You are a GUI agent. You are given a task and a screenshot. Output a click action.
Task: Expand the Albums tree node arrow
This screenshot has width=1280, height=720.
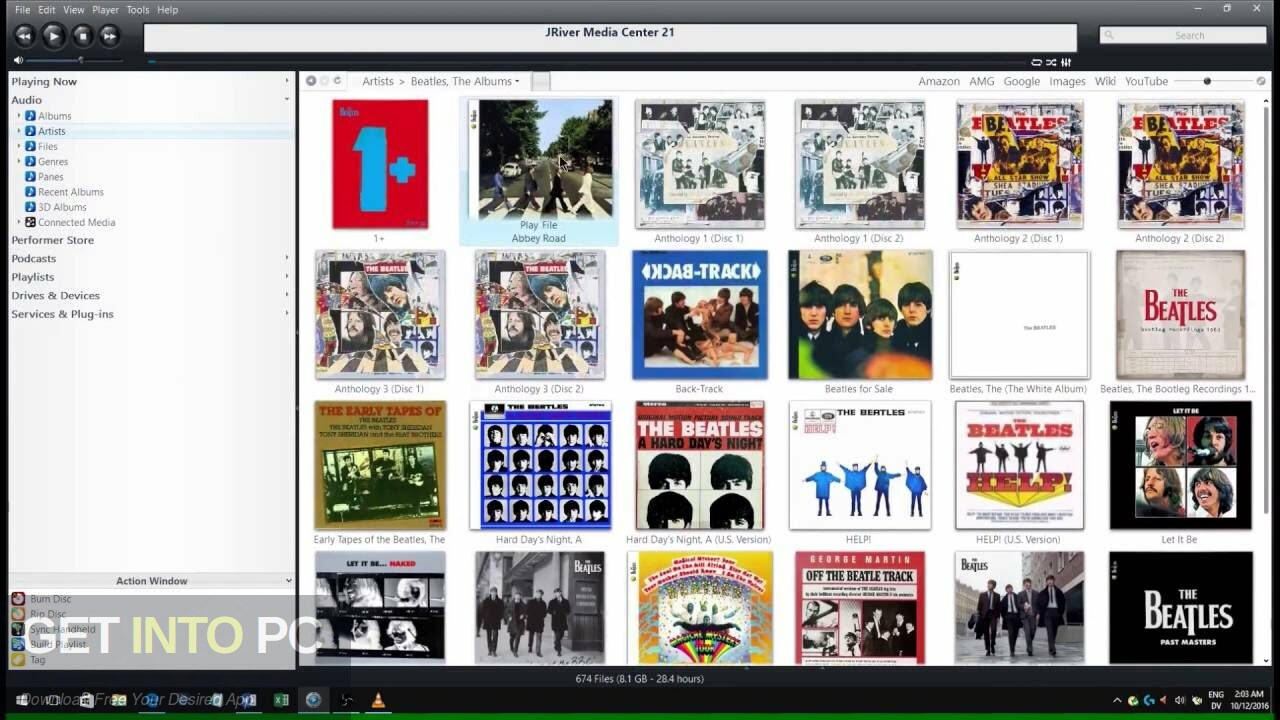(x=18, y=116)
